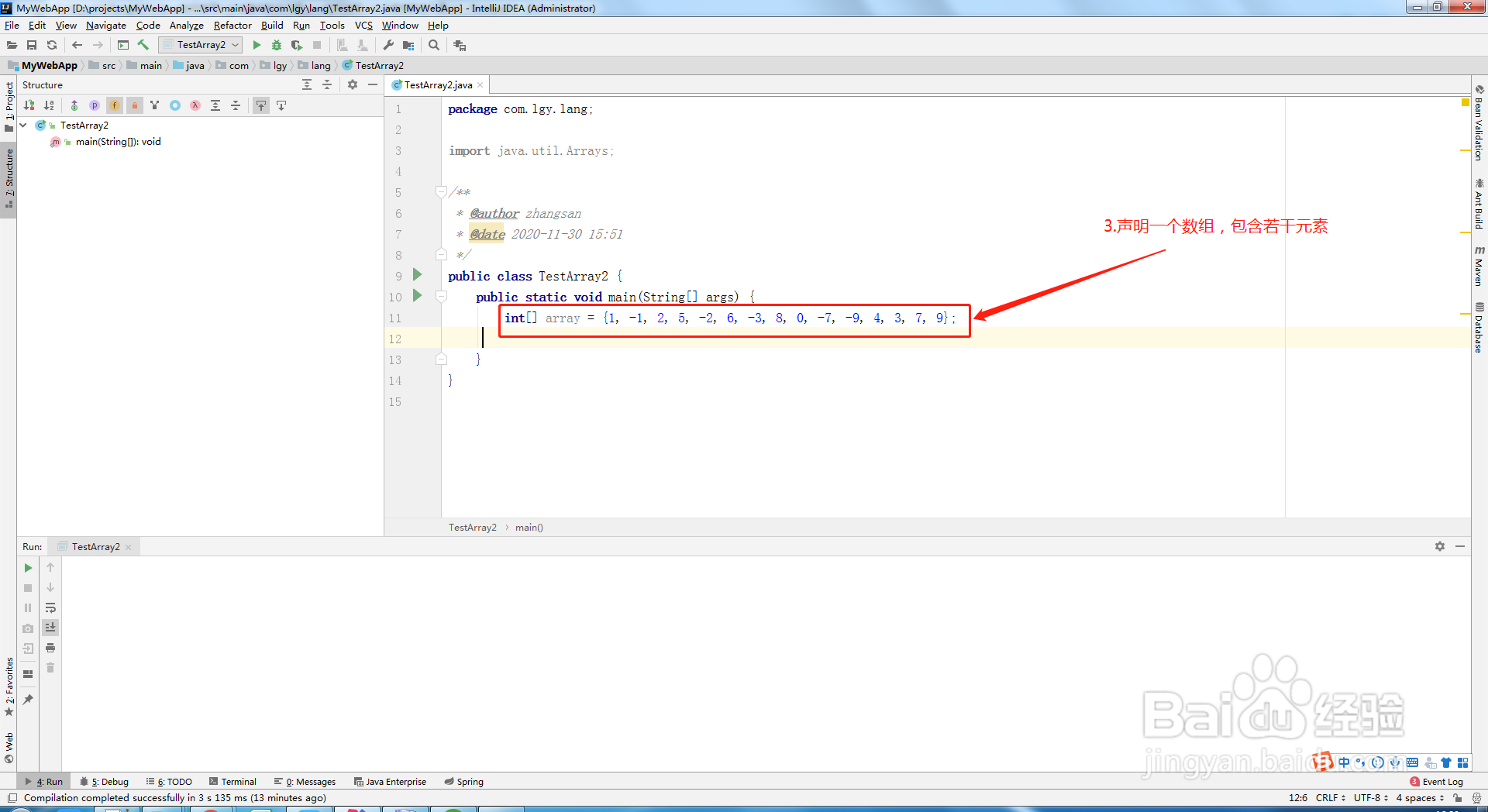
Task: Select main(String[]): void in Structure
Action: pyautogui.click(x=118, y=142)
